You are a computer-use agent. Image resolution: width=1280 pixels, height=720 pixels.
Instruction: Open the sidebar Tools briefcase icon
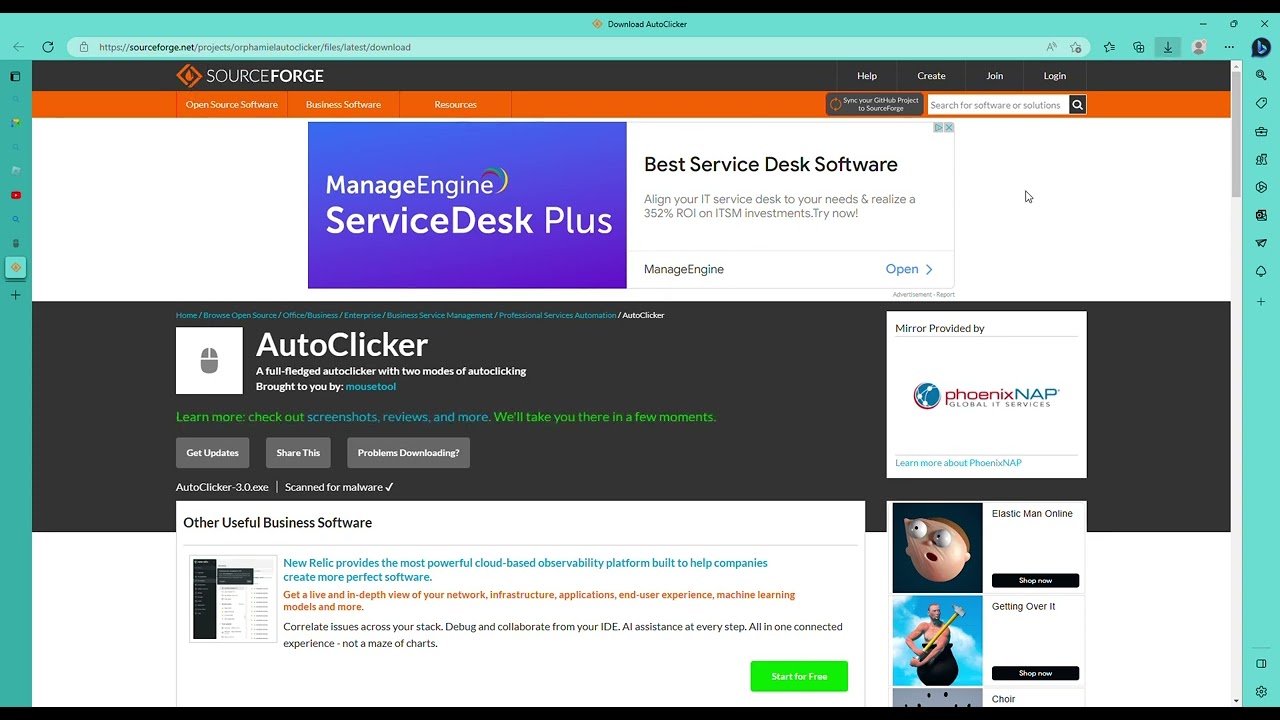pyautogui.click(x=1261, y=131)
